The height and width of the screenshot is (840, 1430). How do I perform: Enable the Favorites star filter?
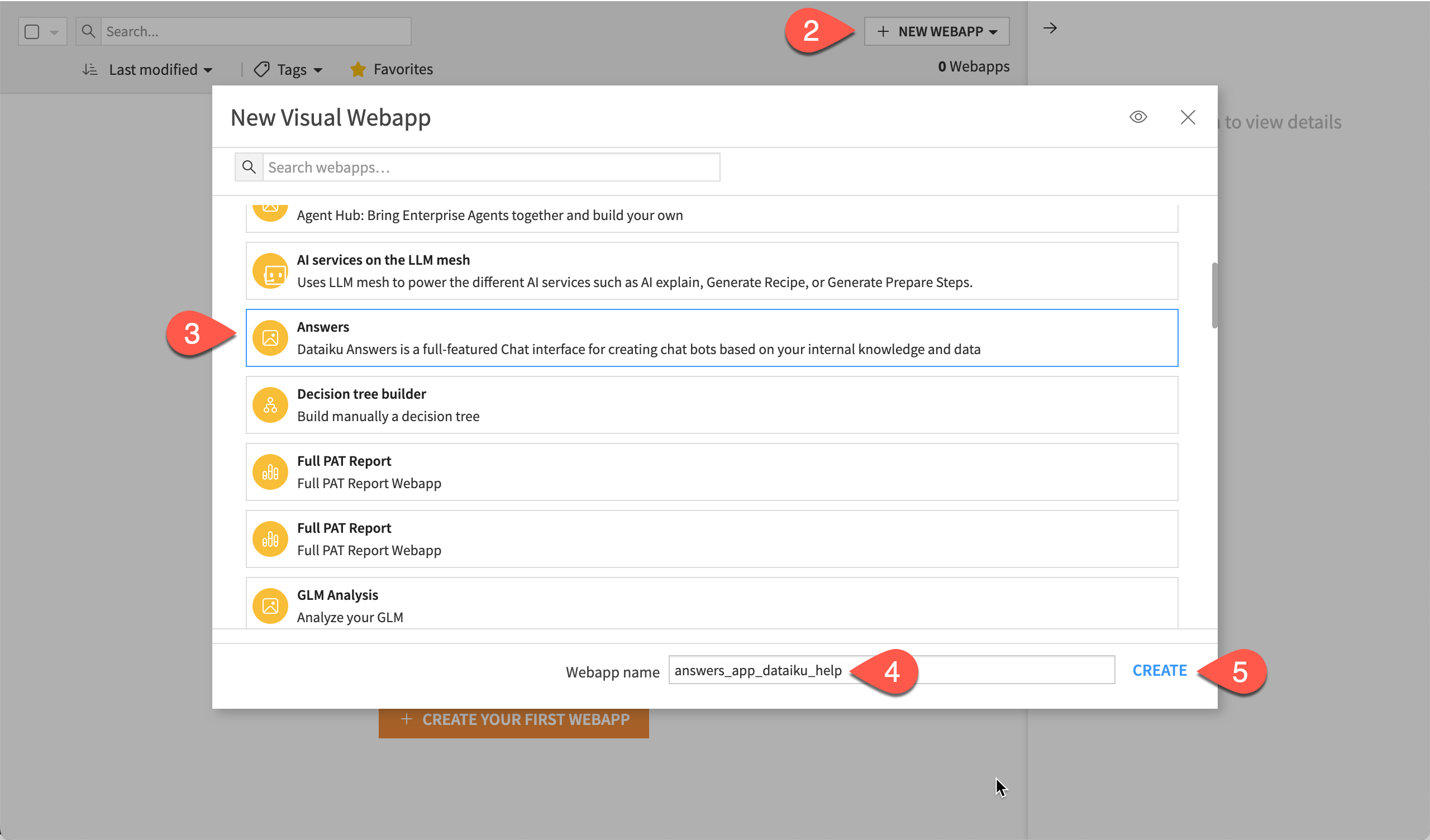point(358,69)
